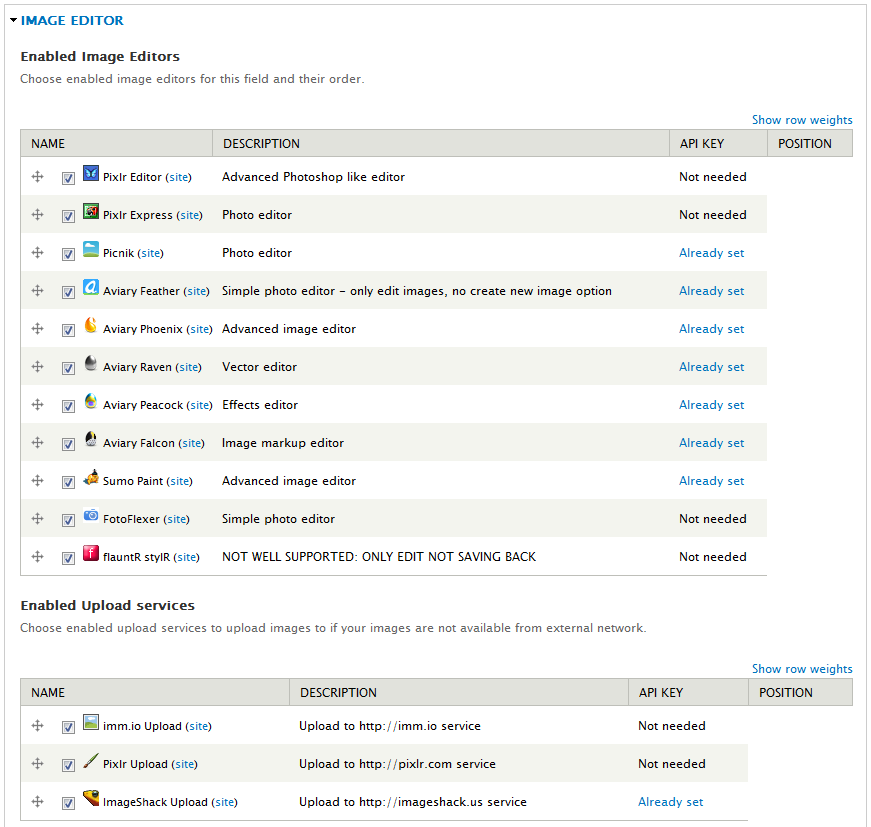Open Already set API key for Picnik
871x827 pixels.
[712, 253]
